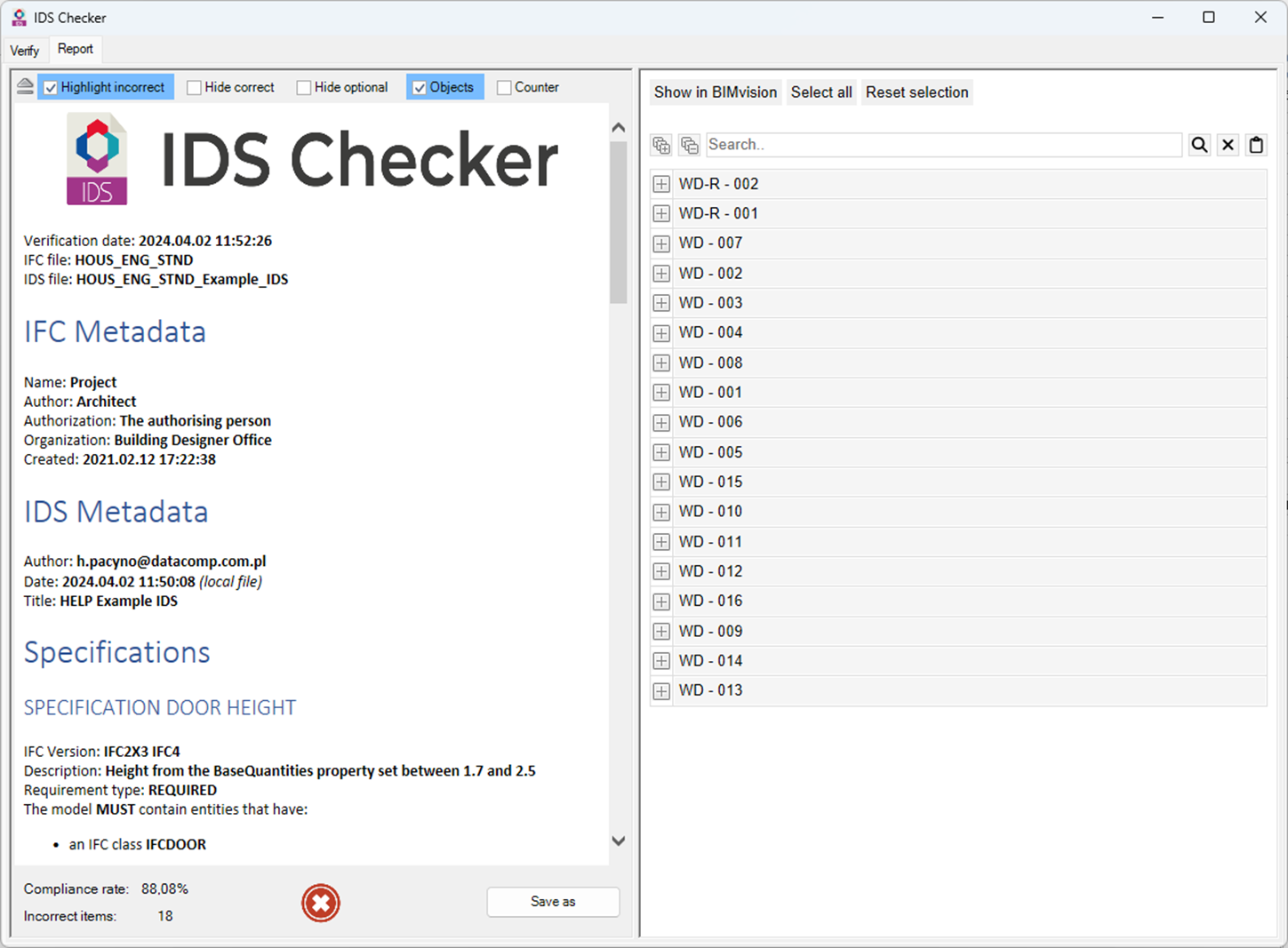The width and height of the screenshot is (1288, 948).
Task: Click the expand all nodes icon
Action: pyautogui.click(x=661, y=145)
